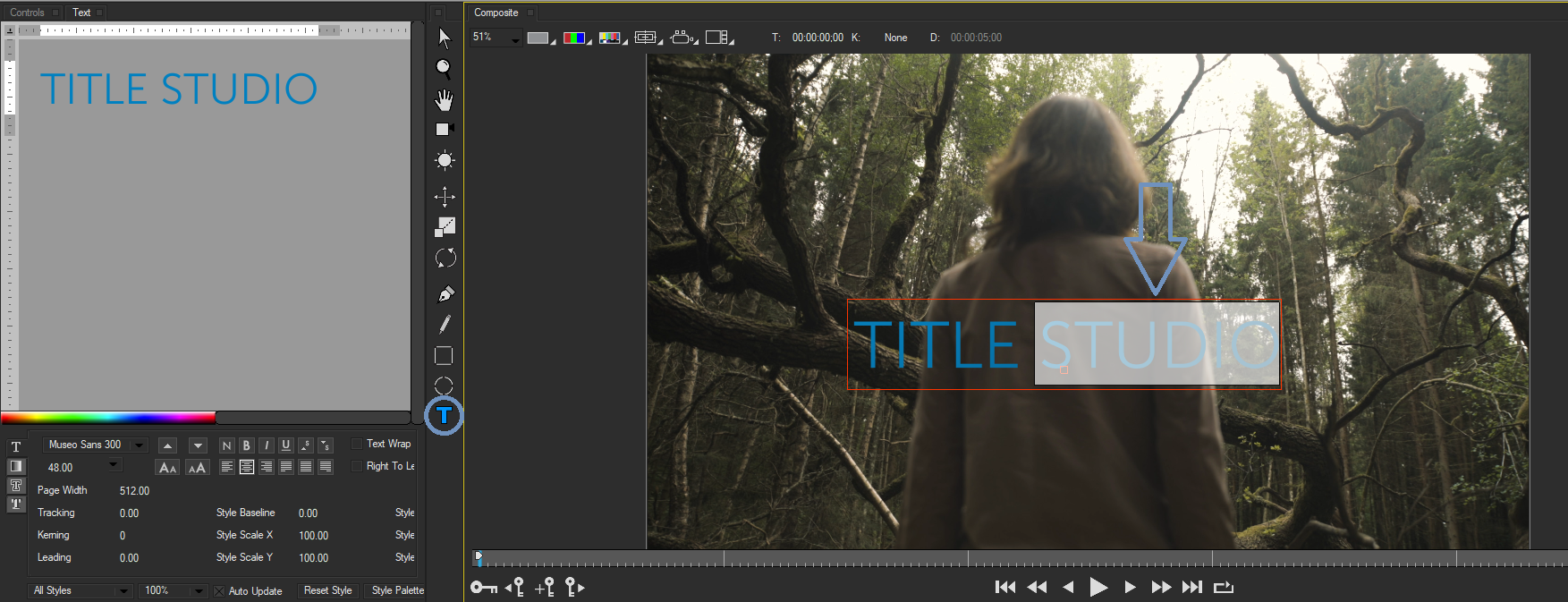This screenshot has width=1568, height=602.
Task: Go to the first frame
Action: [1005, 588]
